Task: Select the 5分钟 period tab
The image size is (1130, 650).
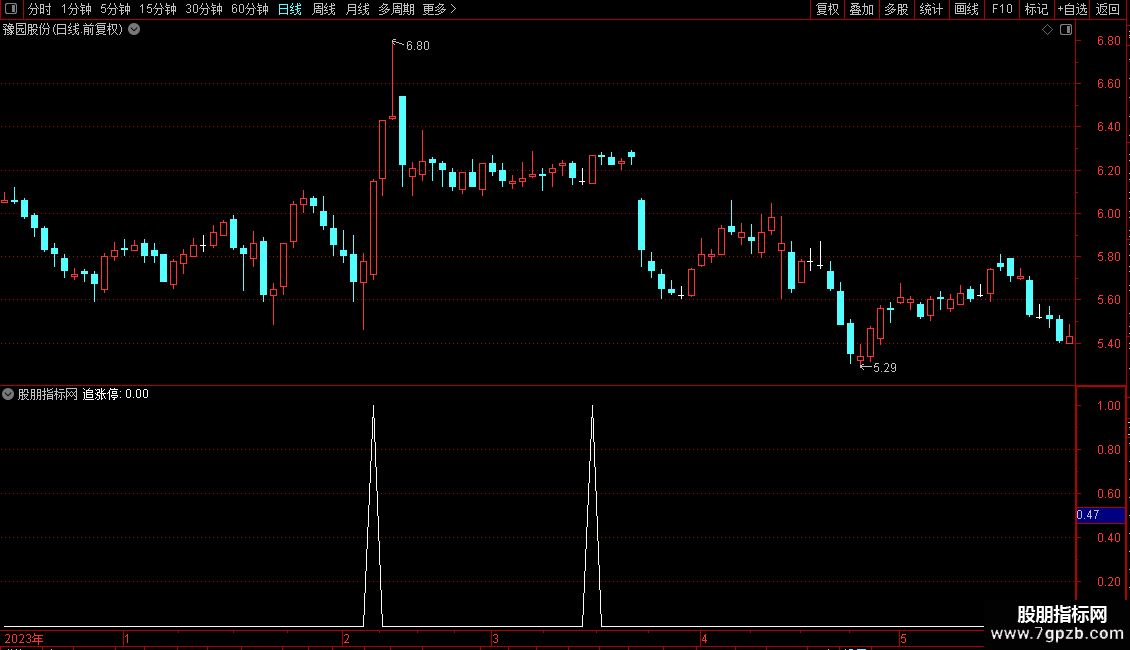Action: click(115, 9)
